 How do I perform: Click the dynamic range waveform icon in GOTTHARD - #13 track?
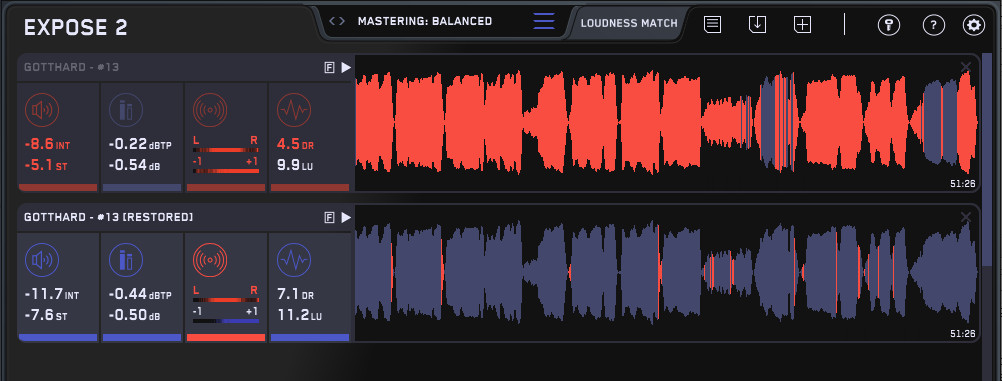(294, 110)
